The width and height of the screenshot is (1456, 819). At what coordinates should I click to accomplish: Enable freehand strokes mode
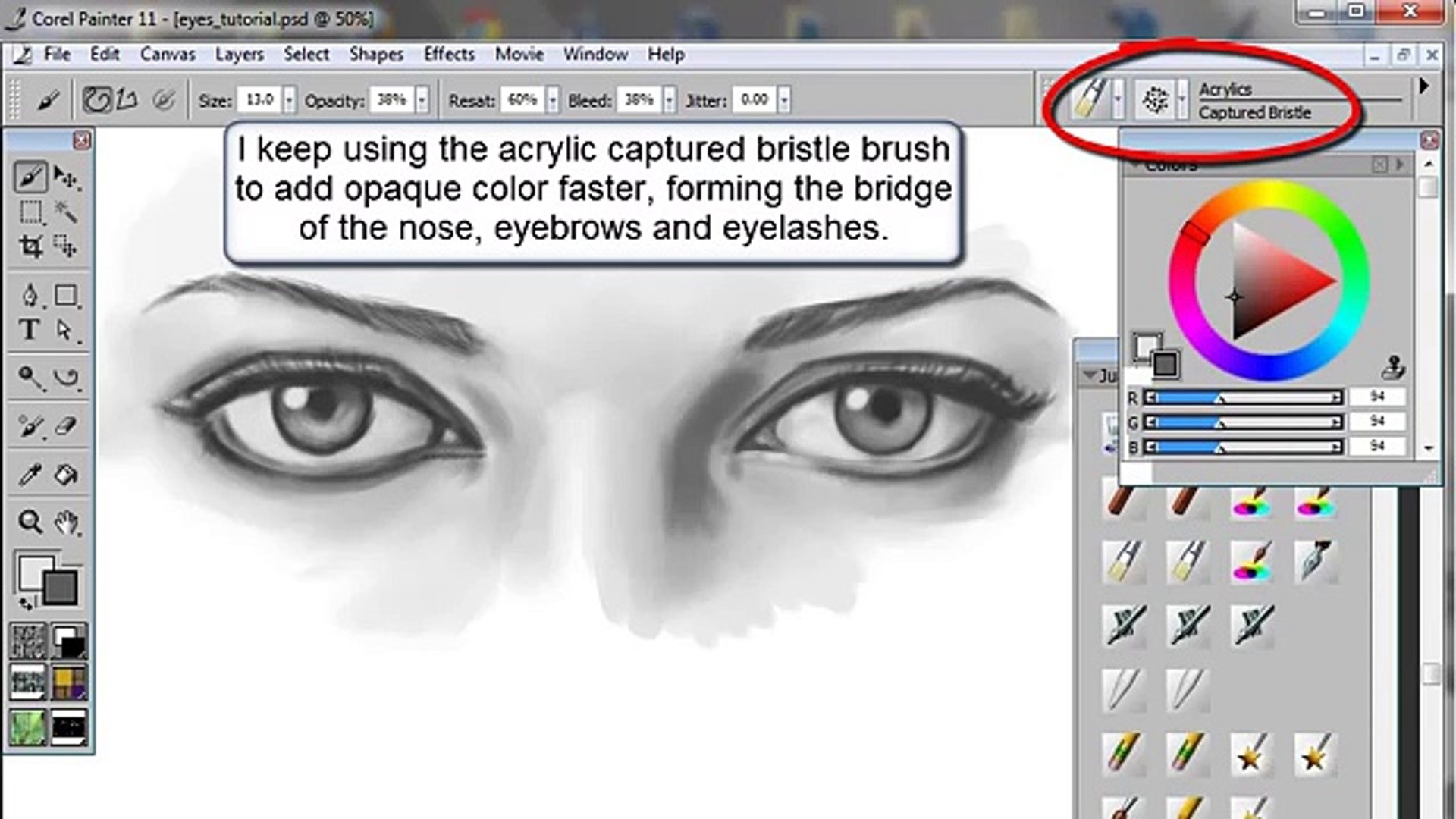click(96, 100)
